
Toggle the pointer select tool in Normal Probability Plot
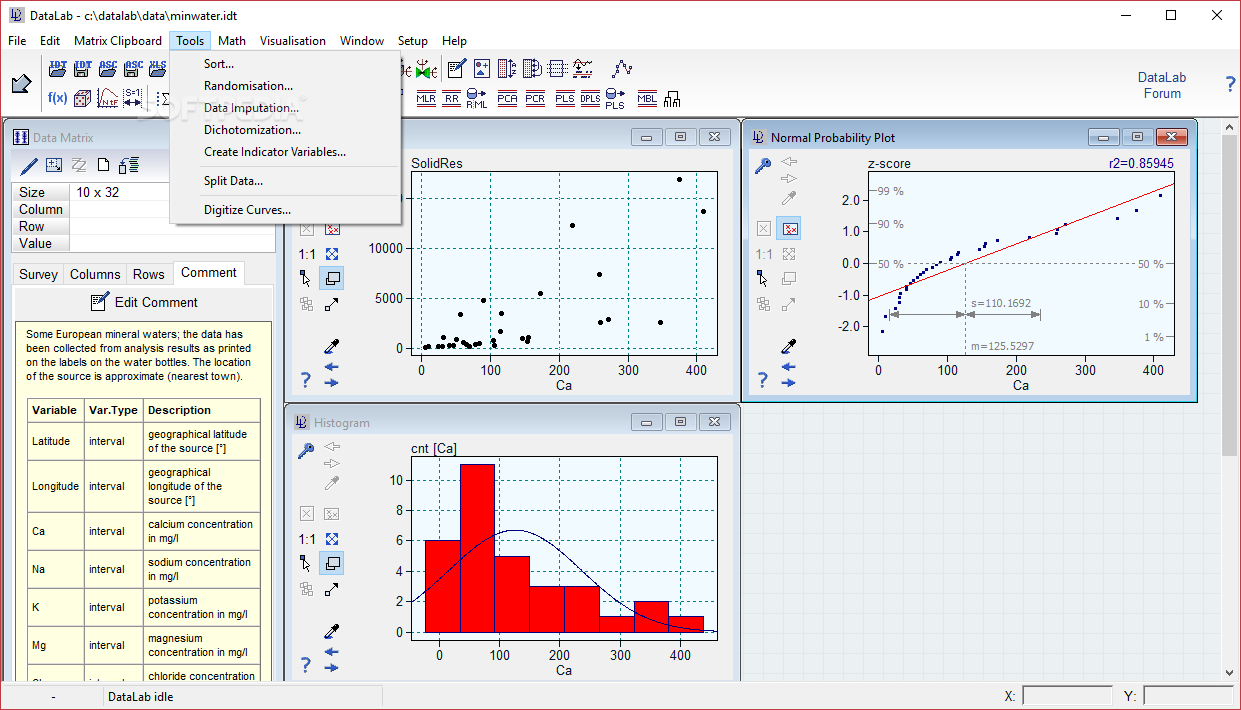pos(763,278)
